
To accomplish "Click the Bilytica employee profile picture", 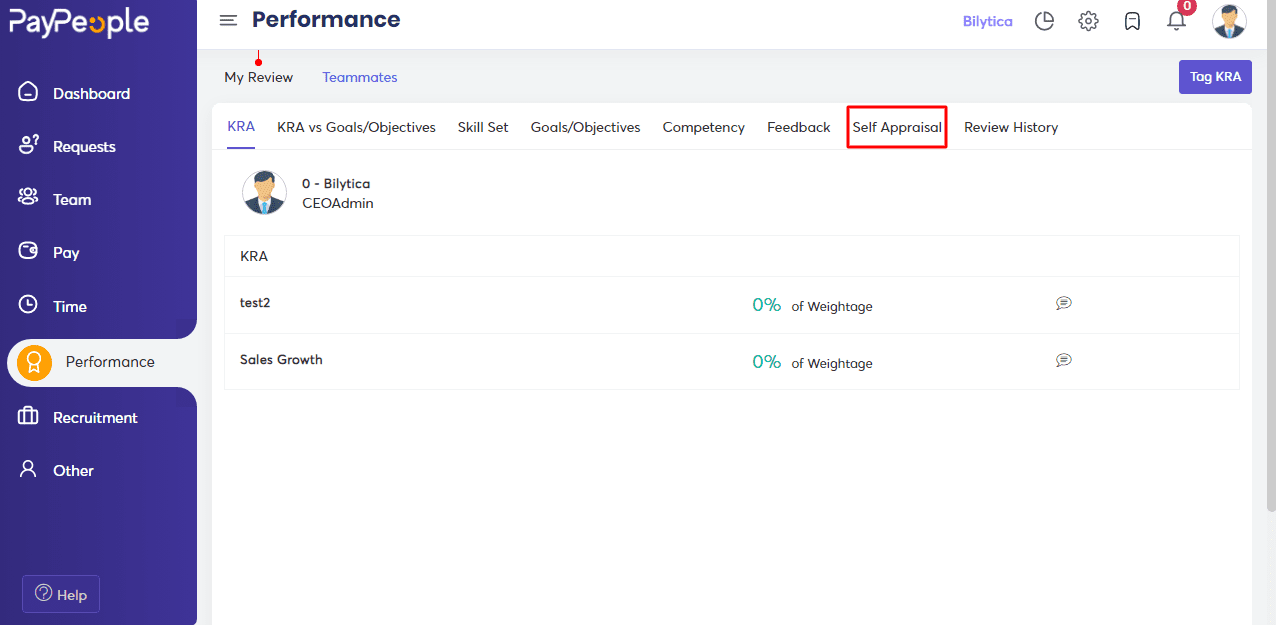I will click(x=264, y=192).
